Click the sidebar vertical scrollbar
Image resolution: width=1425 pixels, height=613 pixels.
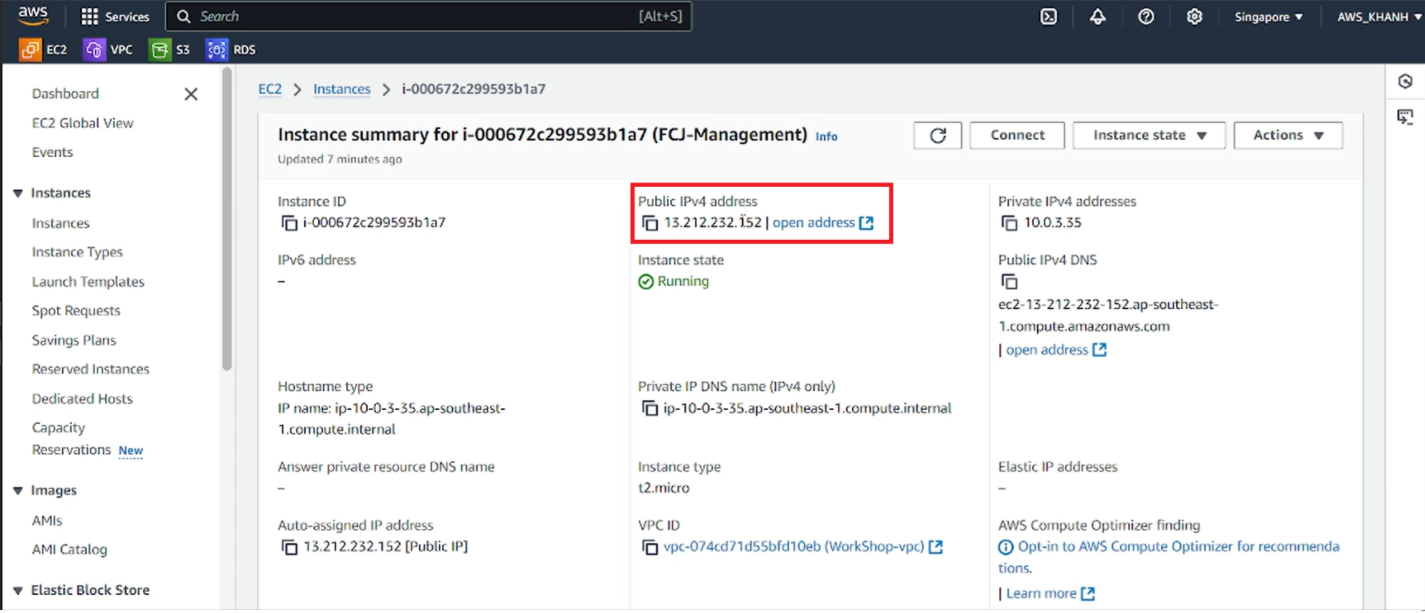227,220
